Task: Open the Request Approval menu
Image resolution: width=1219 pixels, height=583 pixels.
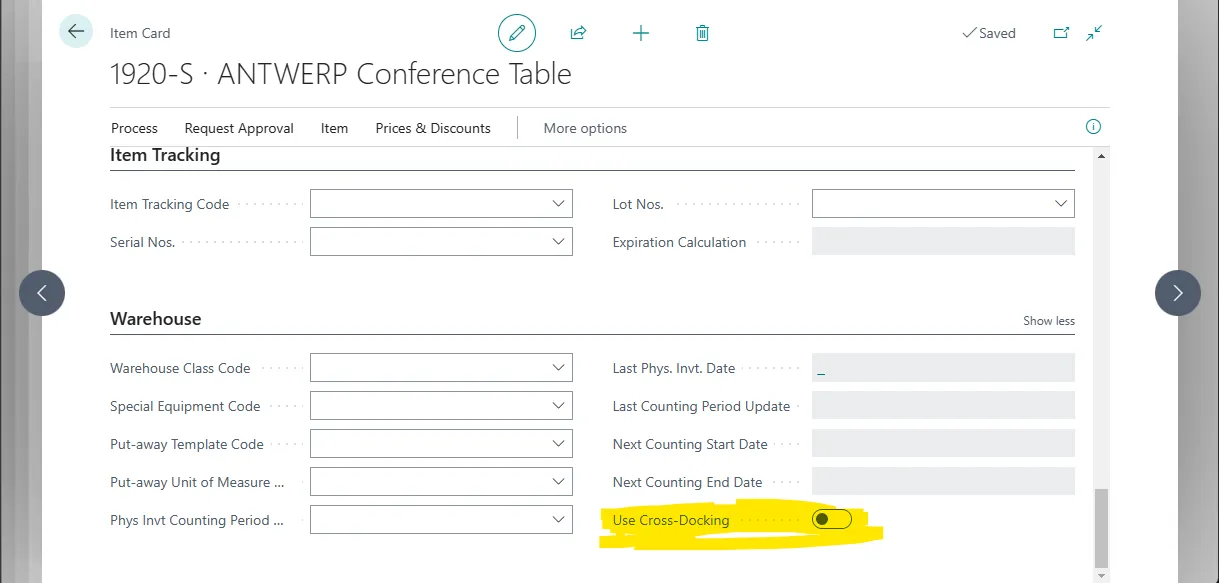Action: pyautogui.click(x=239, y=128)
